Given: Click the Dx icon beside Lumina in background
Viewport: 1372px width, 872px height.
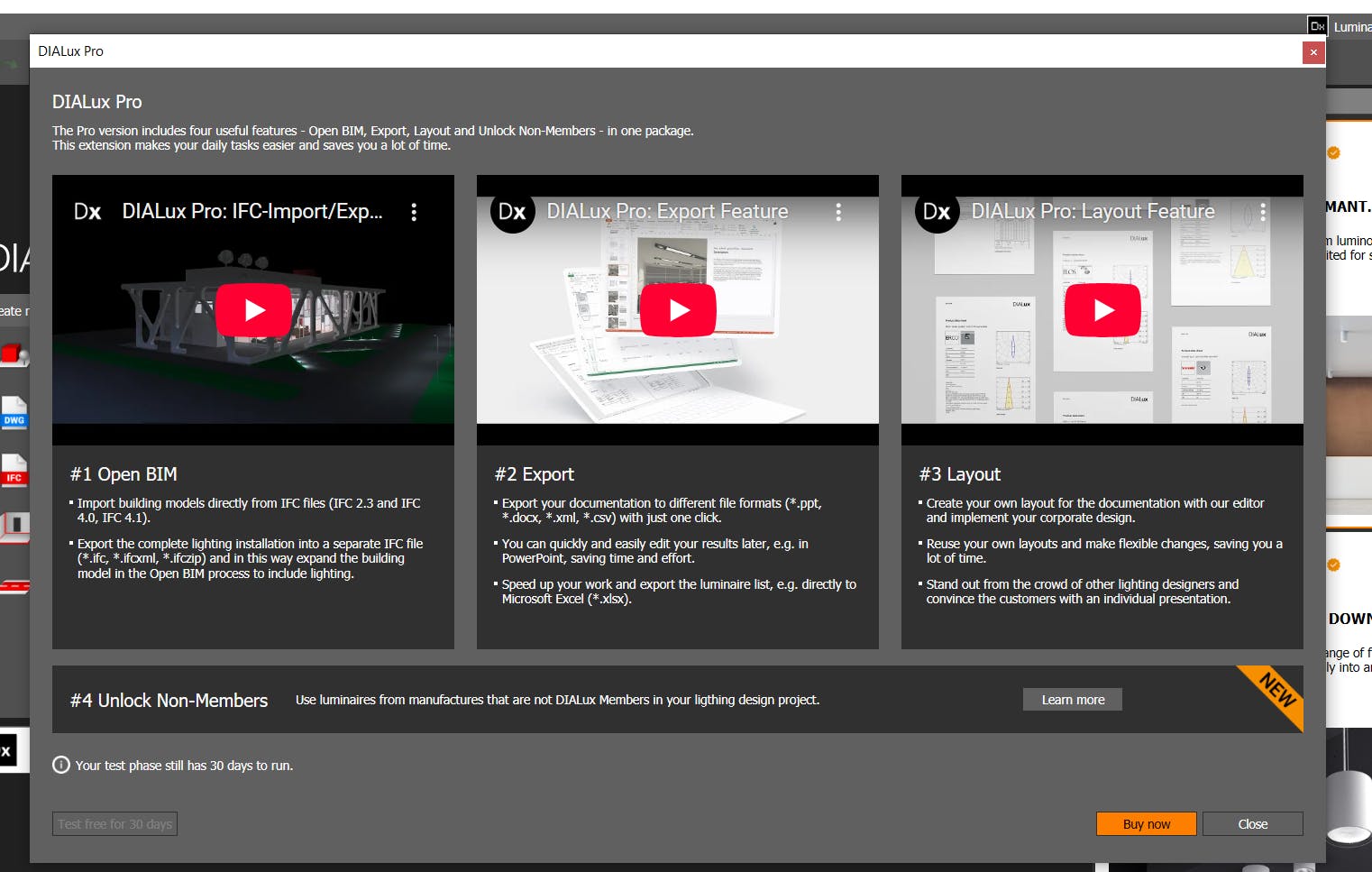Looking at the screenshot, I should (x=1317, y=26).
